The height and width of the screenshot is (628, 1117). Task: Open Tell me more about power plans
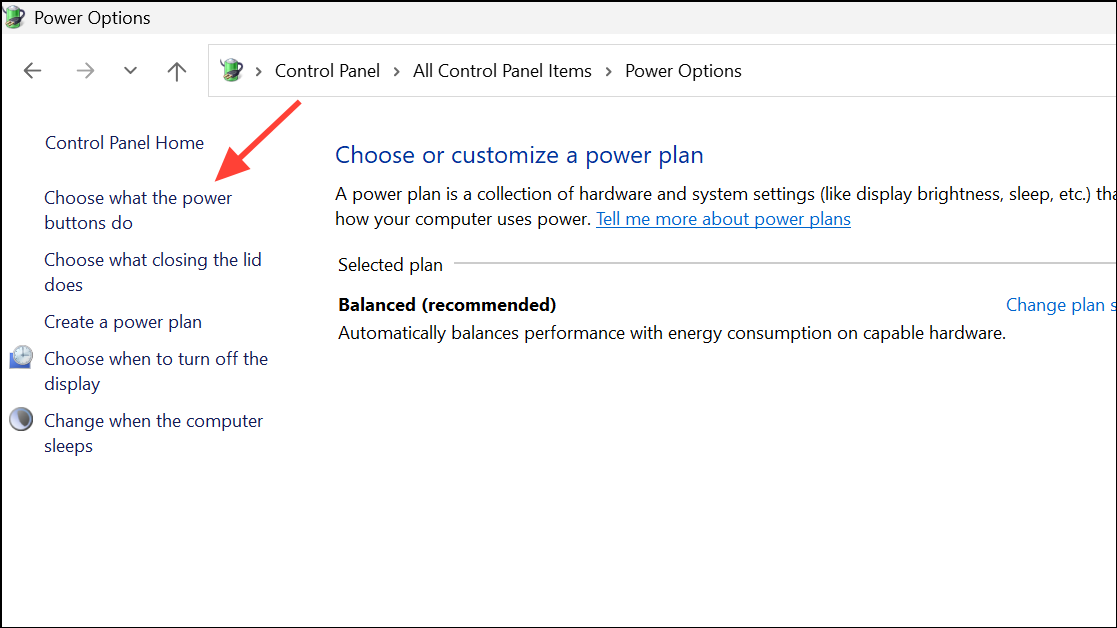tap(723, 219)
